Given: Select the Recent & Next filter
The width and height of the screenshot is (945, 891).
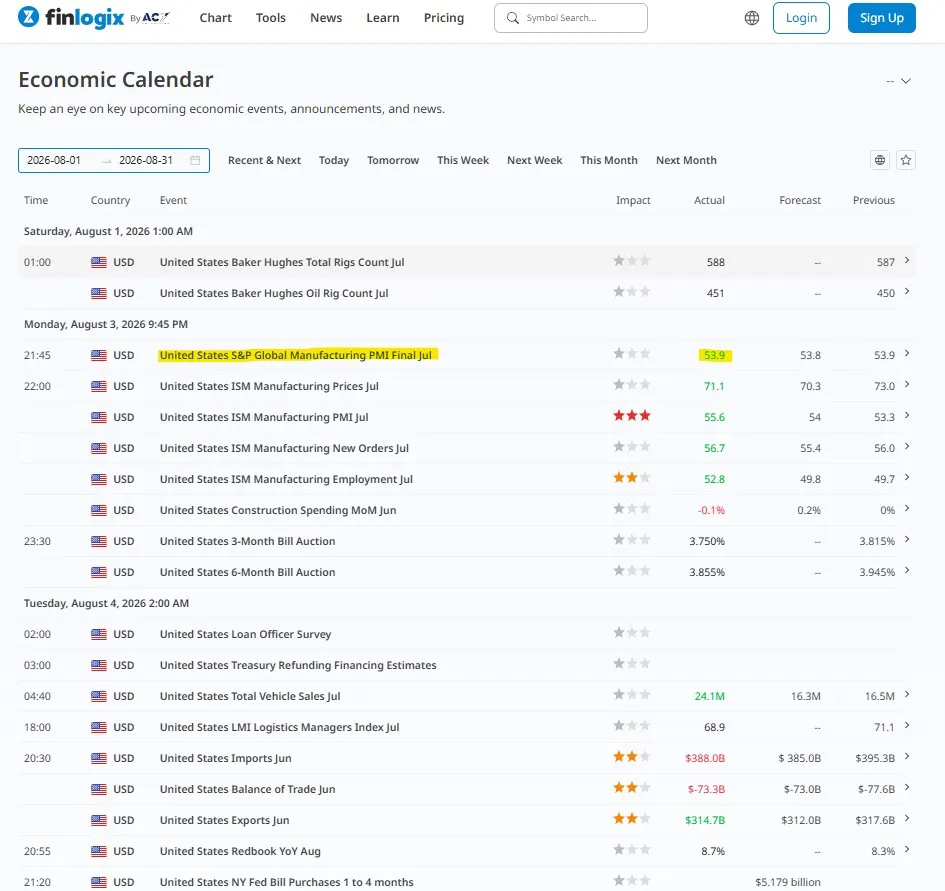Looking at the screenshot, I should click(264, 160).
